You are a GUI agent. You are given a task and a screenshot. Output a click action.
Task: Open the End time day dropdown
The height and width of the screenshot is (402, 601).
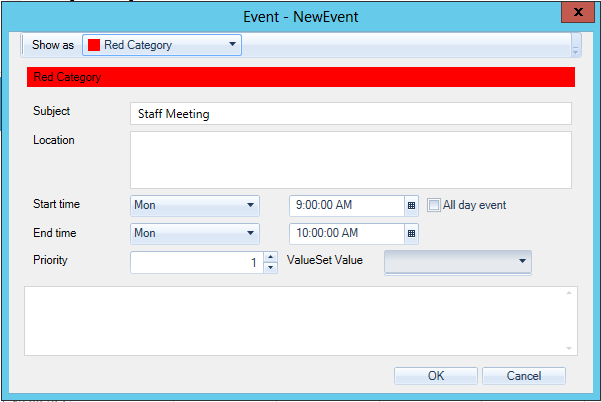pos(195,234)
